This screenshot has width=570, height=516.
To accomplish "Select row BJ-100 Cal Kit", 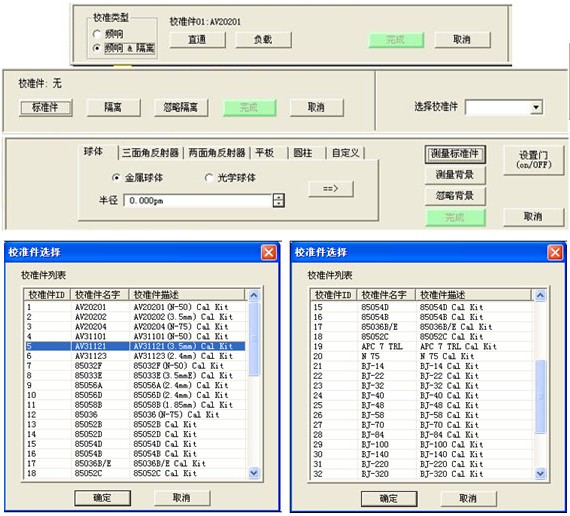I will point(421,444).
